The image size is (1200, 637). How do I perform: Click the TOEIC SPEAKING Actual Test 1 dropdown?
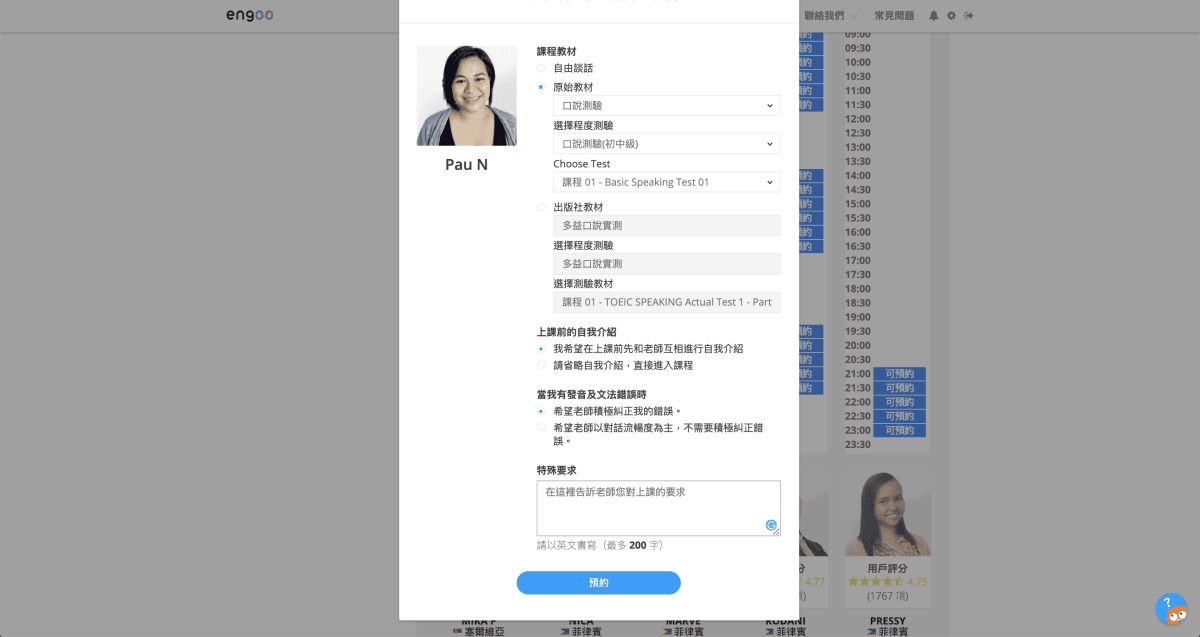pos(667,302)
